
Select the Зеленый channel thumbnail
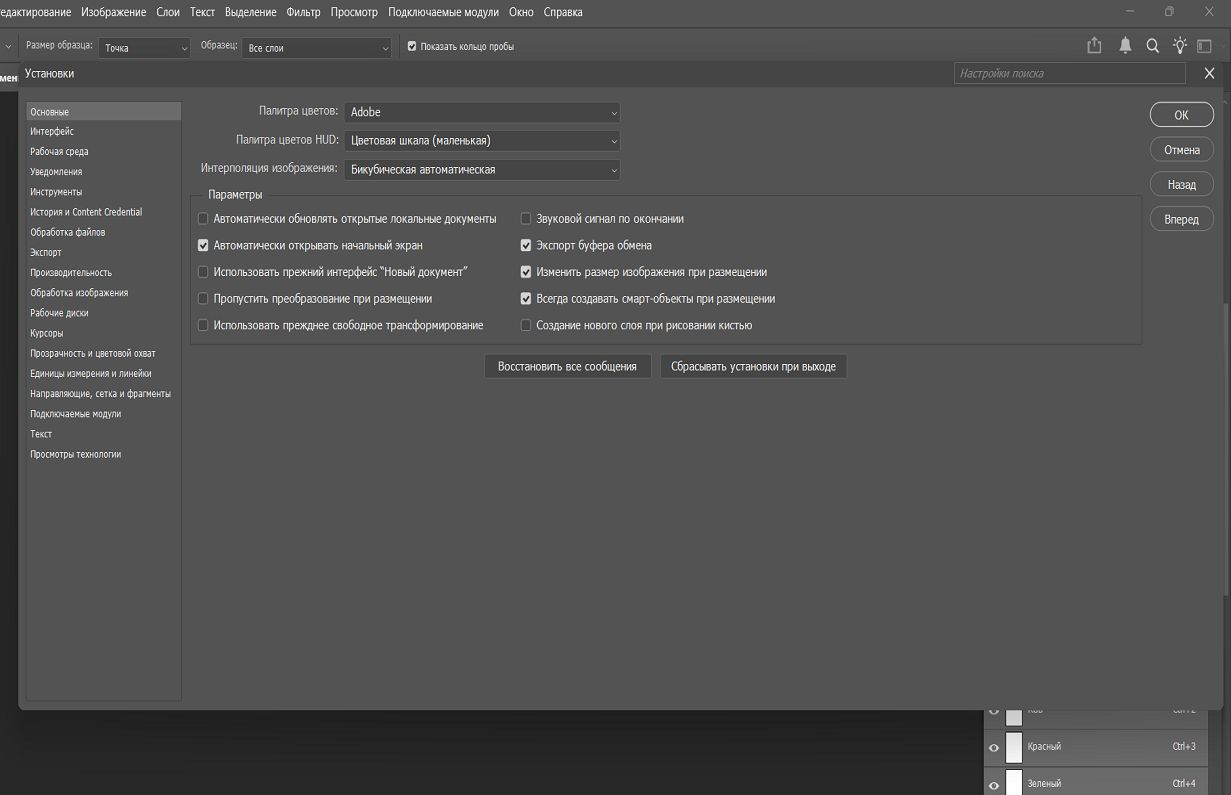(1014, 782)
